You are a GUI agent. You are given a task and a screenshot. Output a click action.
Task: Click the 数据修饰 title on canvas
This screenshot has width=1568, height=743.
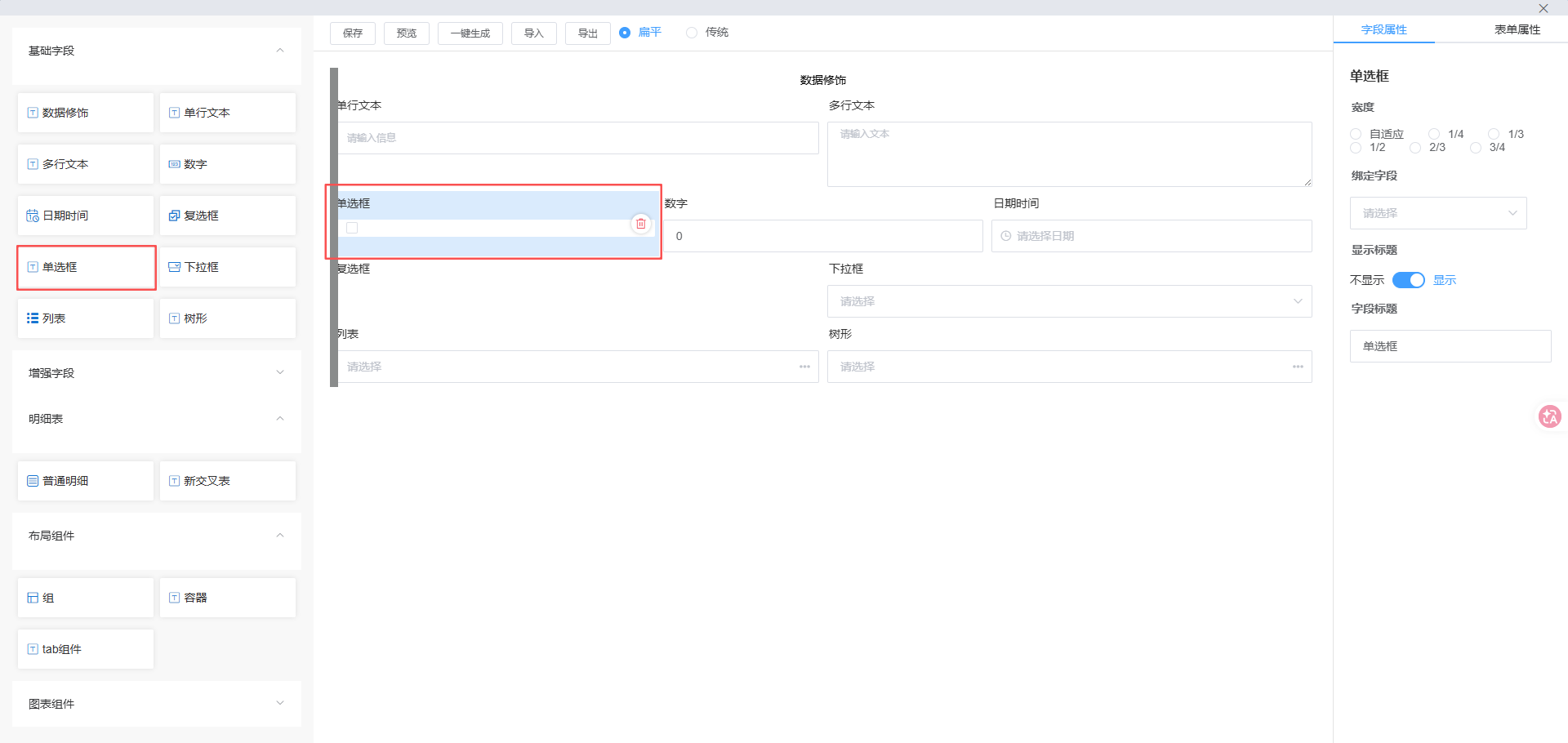coord(823,80)
